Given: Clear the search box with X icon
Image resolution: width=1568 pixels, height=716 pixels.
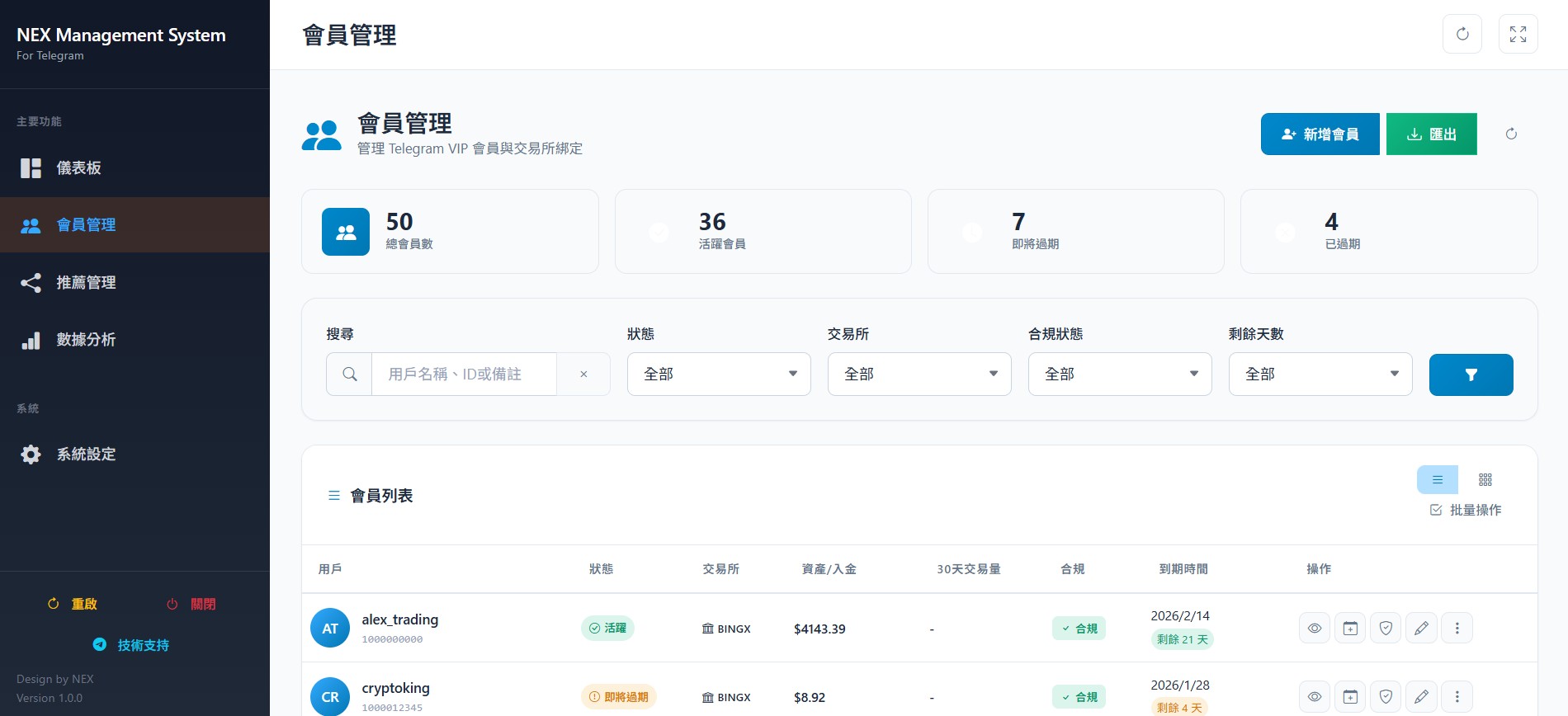Looking at the screenshot, I should click(x=583, y=374).
